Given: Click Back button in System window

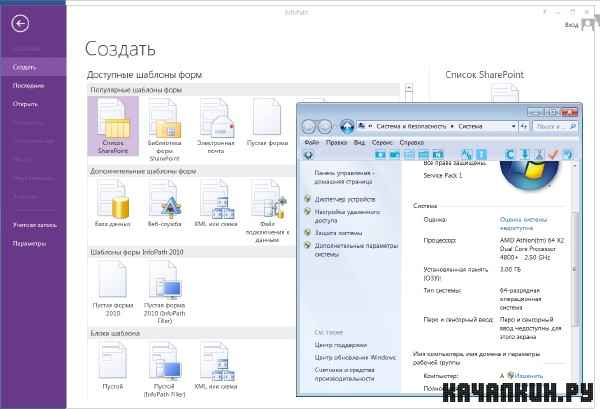Looking at the screenshot, I should coord(309,126).
